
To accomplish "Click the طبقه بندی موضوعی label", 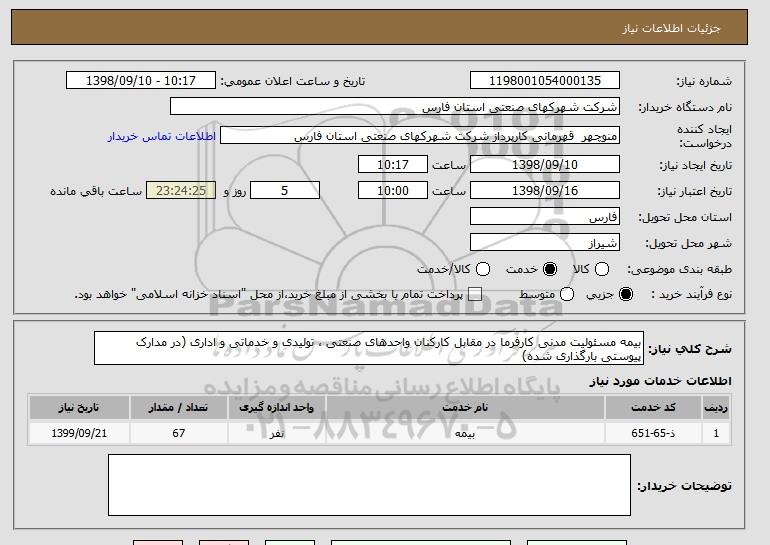I will [680, 269].
